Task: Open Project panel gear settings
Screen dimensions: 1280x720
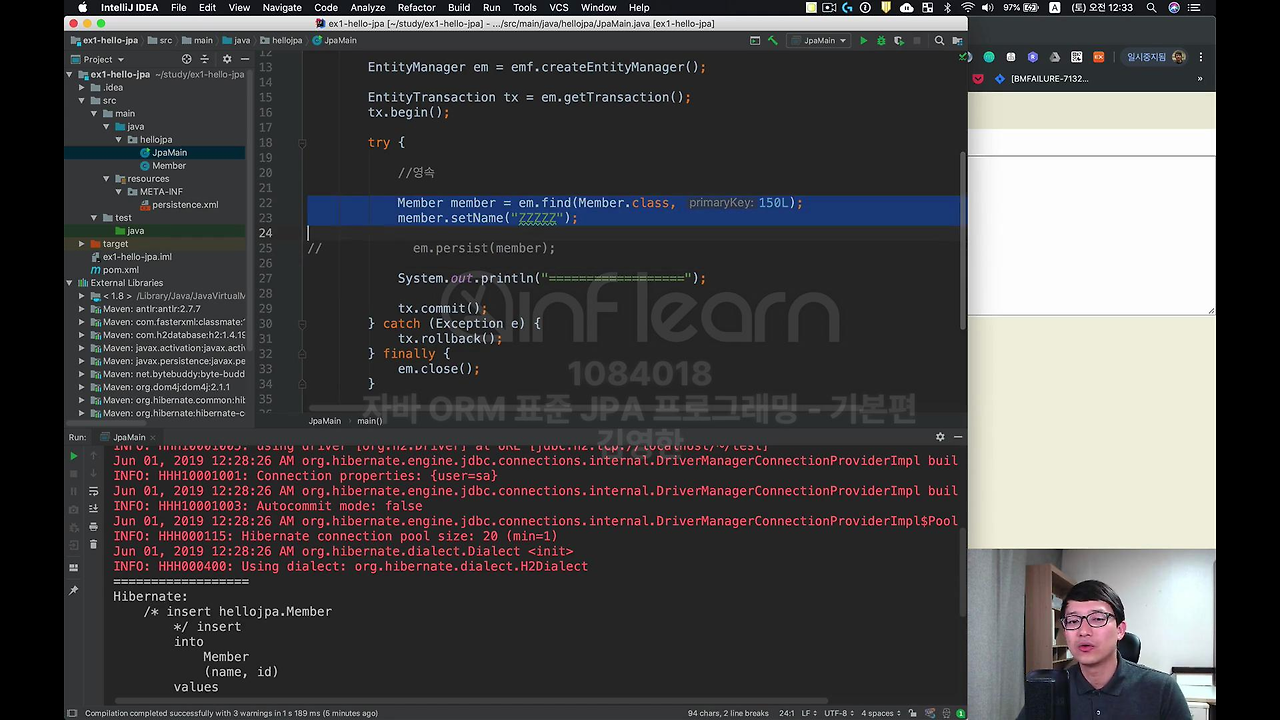Action: [x=226, y=59]
